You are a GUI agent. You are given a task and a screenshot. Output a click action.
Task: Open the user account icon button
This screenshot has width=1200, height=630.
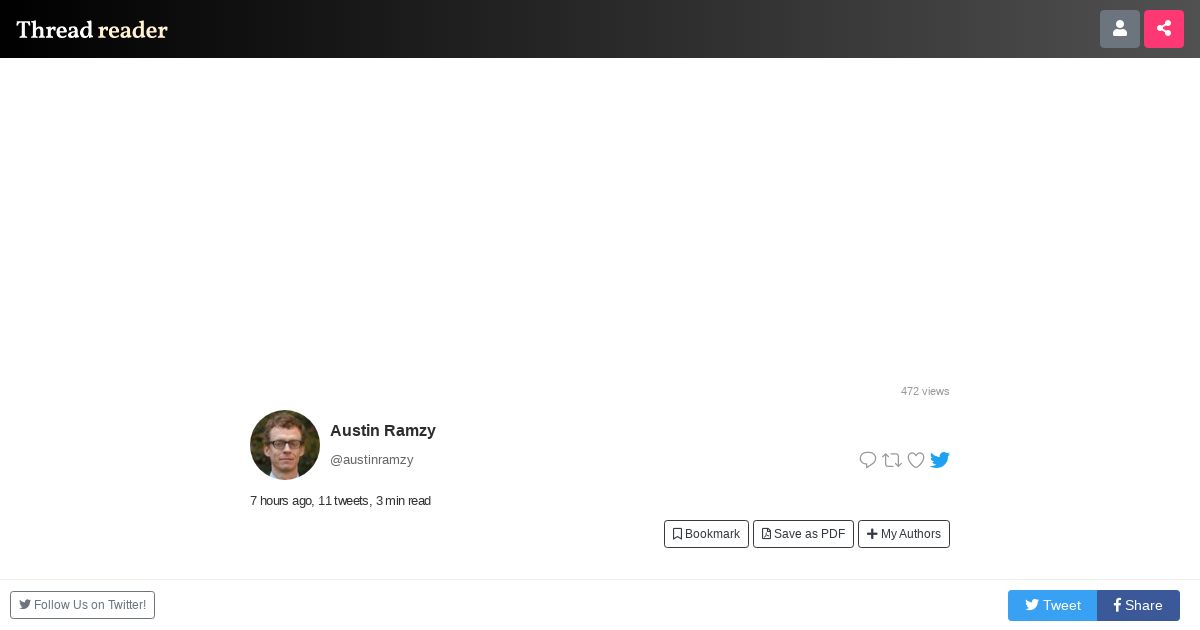coord(1120,29)
